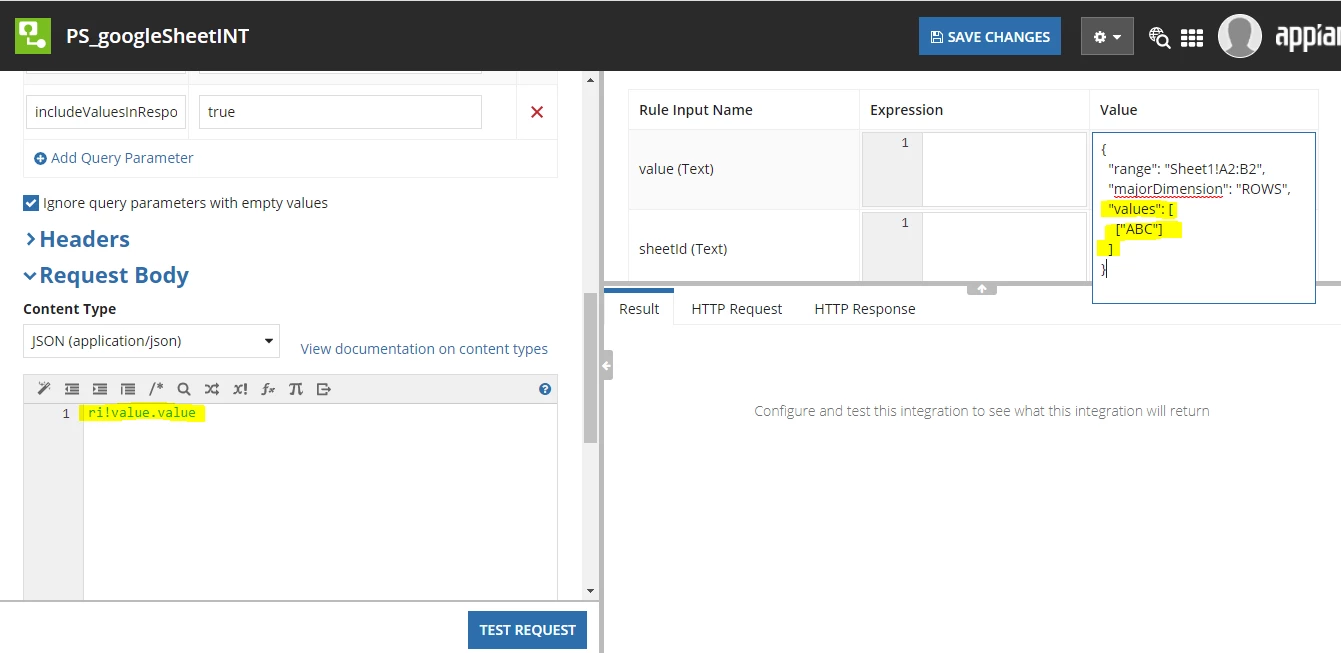This screenshot has height=653, width=1341.
Task: Expand the Headers section
Action: [x=77, y=239]
